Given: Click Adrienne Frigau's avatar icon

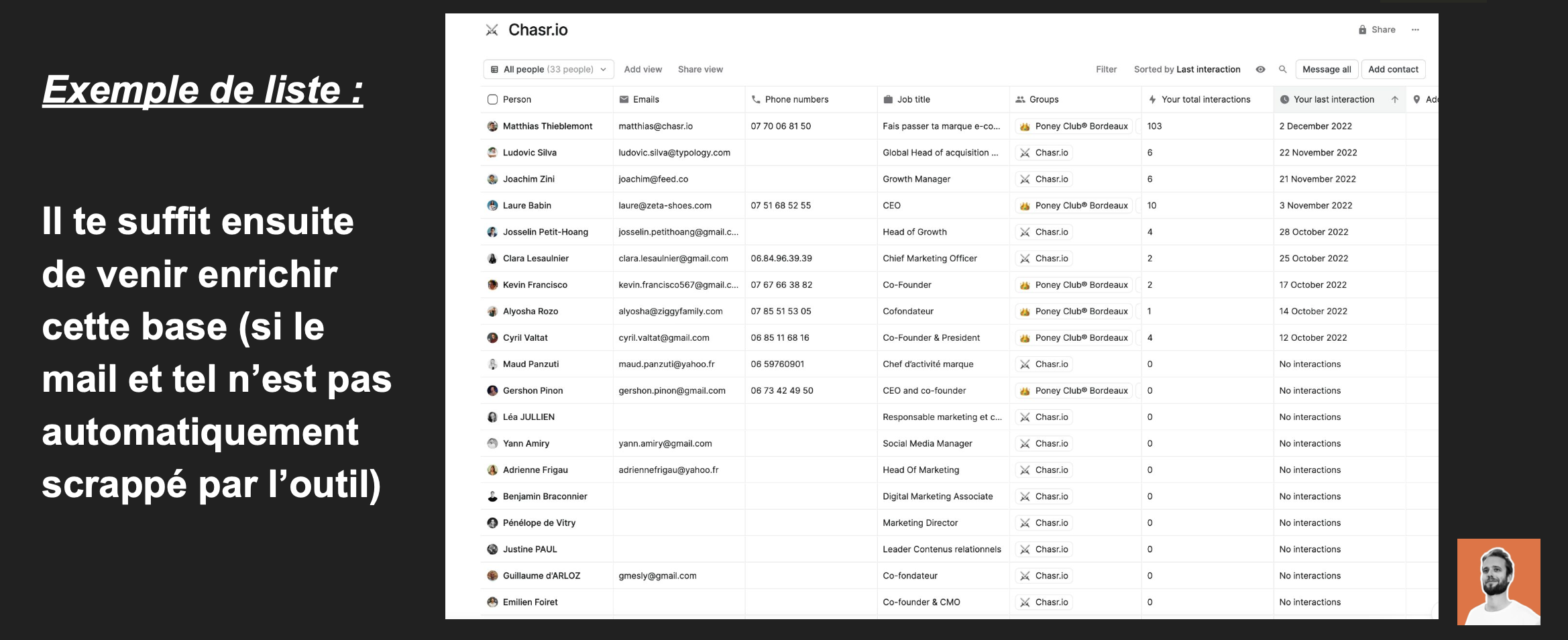Looking at the screenshot, I should (492, 470).
